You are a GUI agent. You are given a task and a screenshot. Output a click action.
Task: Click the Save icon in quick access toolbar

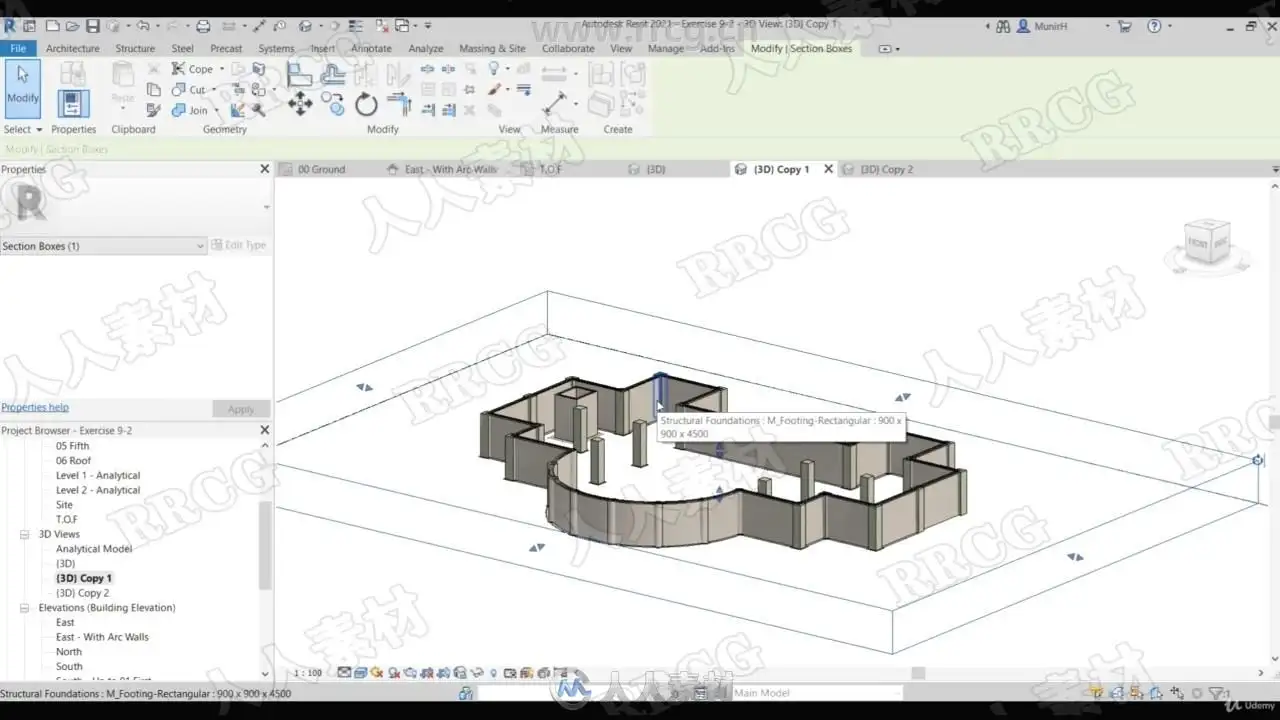tap(92, 25)
